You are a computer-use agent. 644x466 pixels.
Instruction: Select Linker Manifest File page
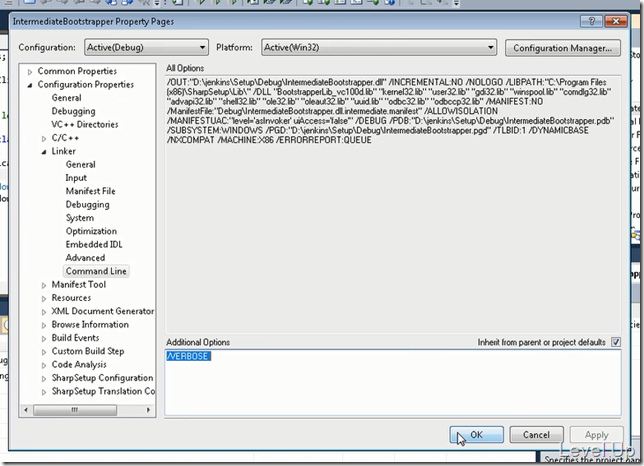click(x=90, y=191)
